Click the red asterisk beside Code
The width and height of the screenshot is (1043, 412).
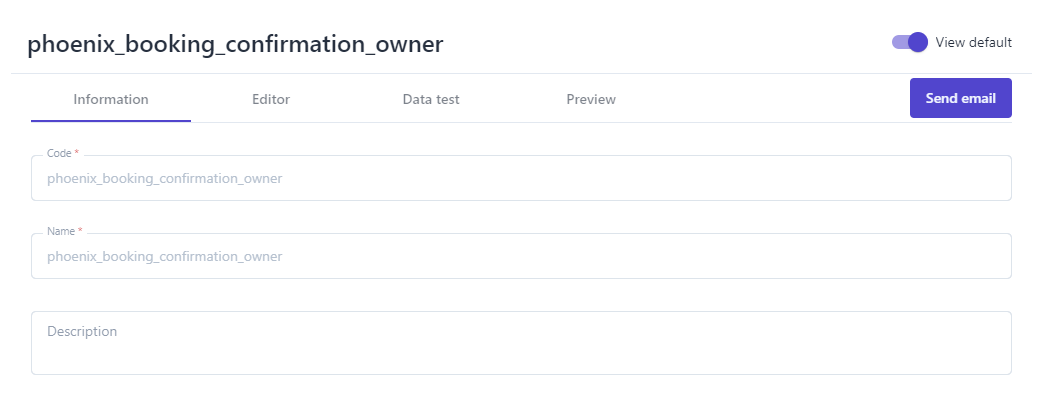[77, 153]
